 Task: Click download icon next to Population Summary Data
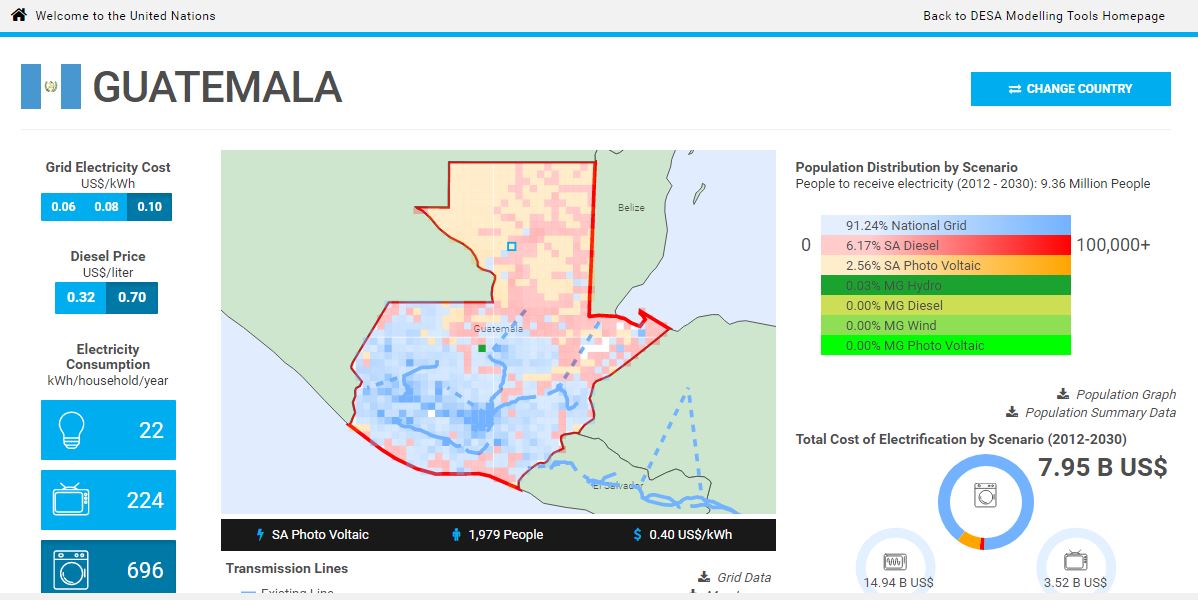pyautogui.click(x=1012, y=413)
